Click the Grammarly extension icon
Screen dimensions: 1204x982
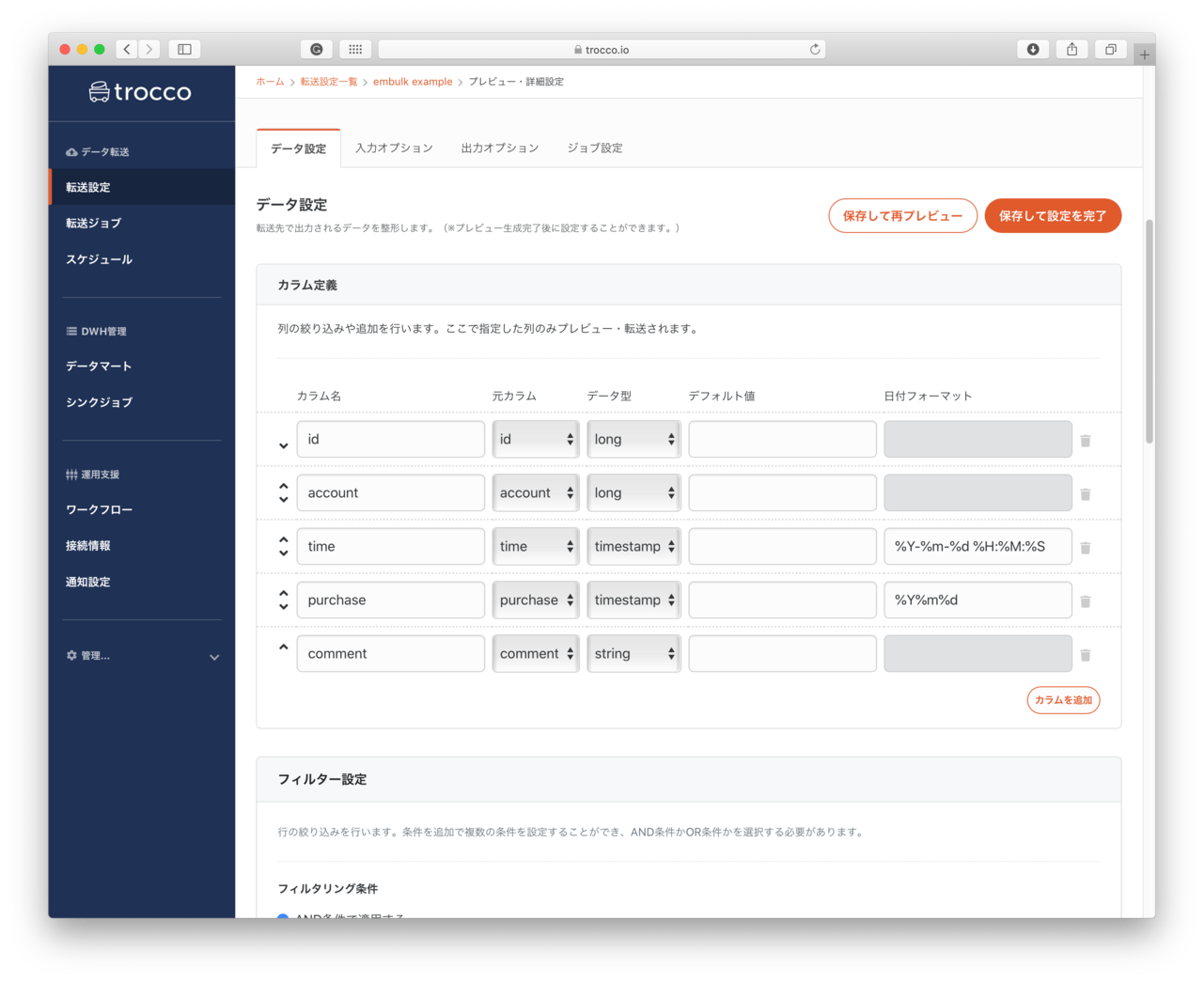click(317, 49)
